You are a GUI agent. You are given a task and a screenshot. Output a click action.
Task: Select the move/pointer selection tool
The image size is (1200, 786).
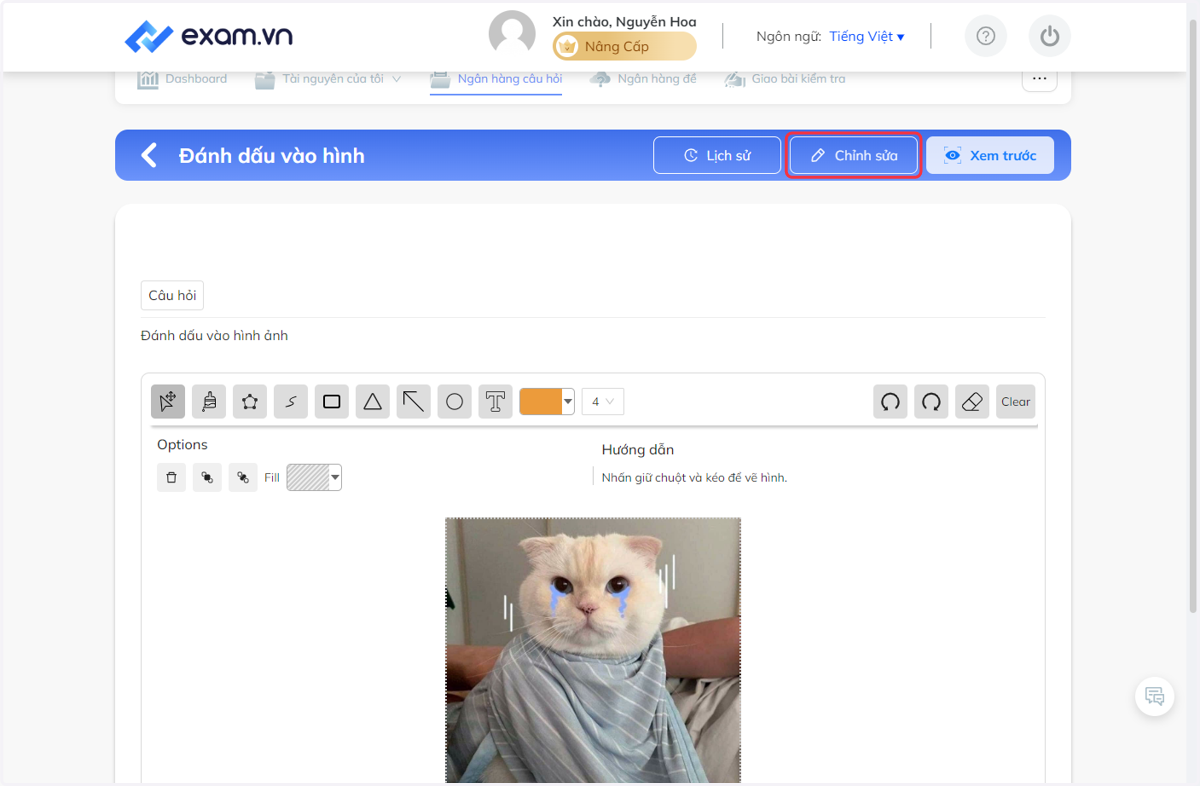pos(168,401)
